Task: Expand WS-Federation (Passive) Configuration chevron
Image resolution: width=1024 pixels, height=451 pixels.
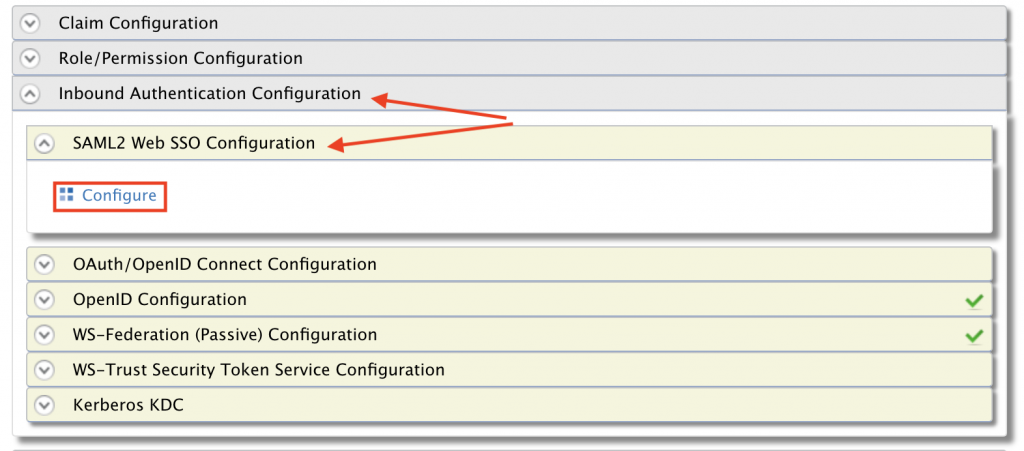Action: 44,335
